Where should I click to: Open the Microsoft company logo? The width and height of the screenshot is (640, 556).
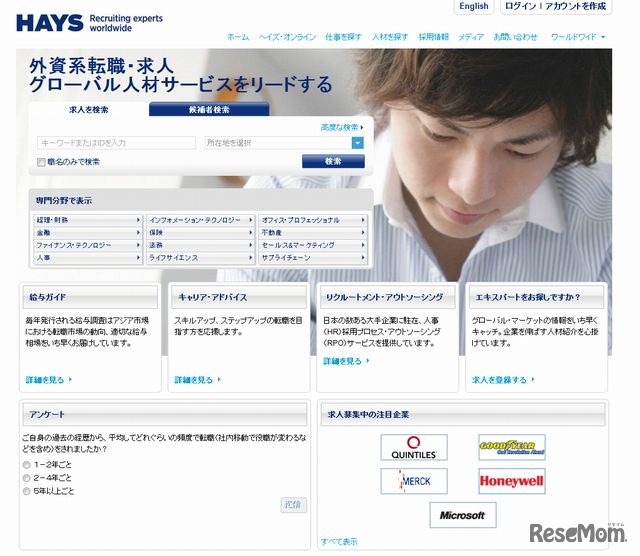point(462,515)
